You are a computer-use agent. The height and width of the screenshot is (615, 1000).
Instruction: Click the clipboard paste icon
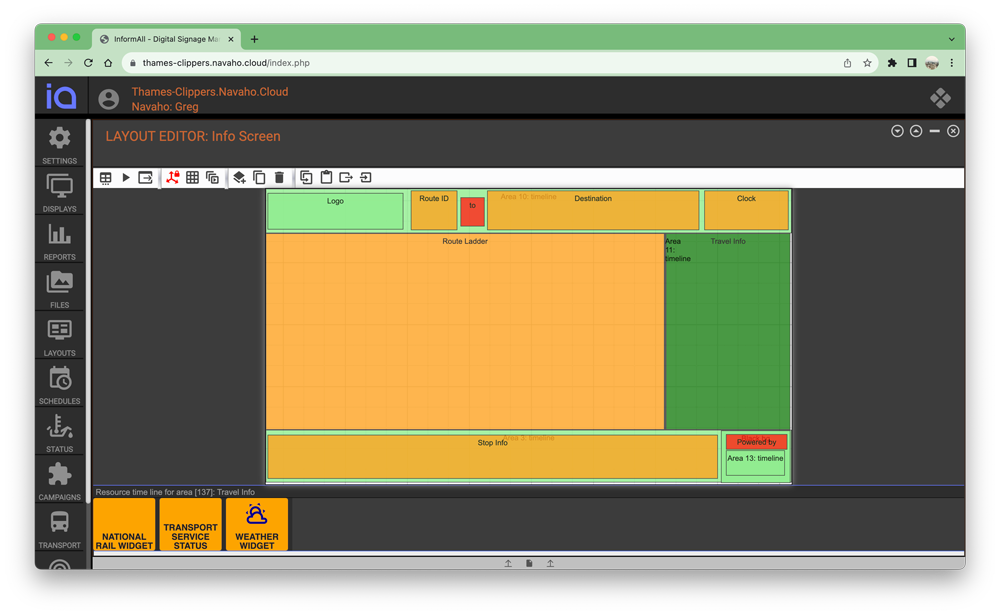pyautogui.click(x=326, y=178)
